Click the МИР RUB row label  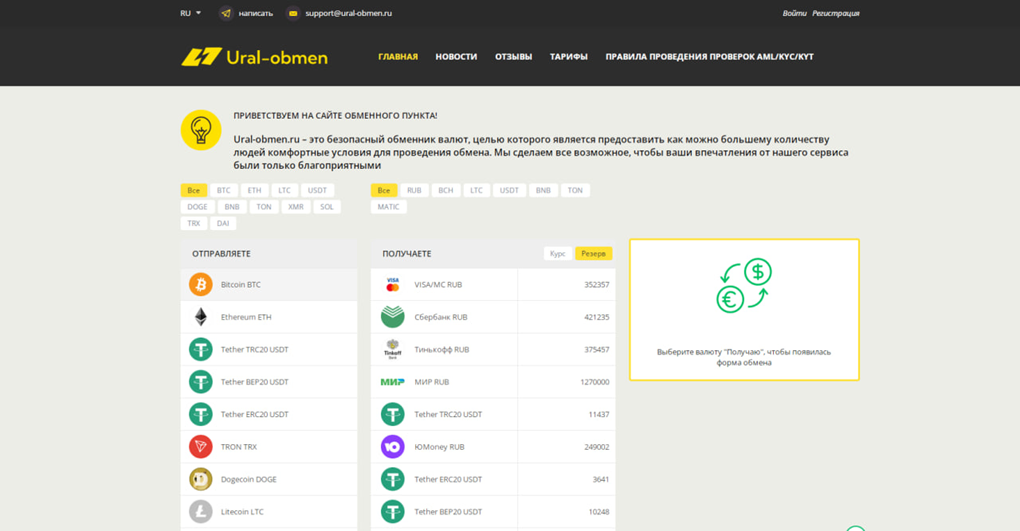point(432,382)
